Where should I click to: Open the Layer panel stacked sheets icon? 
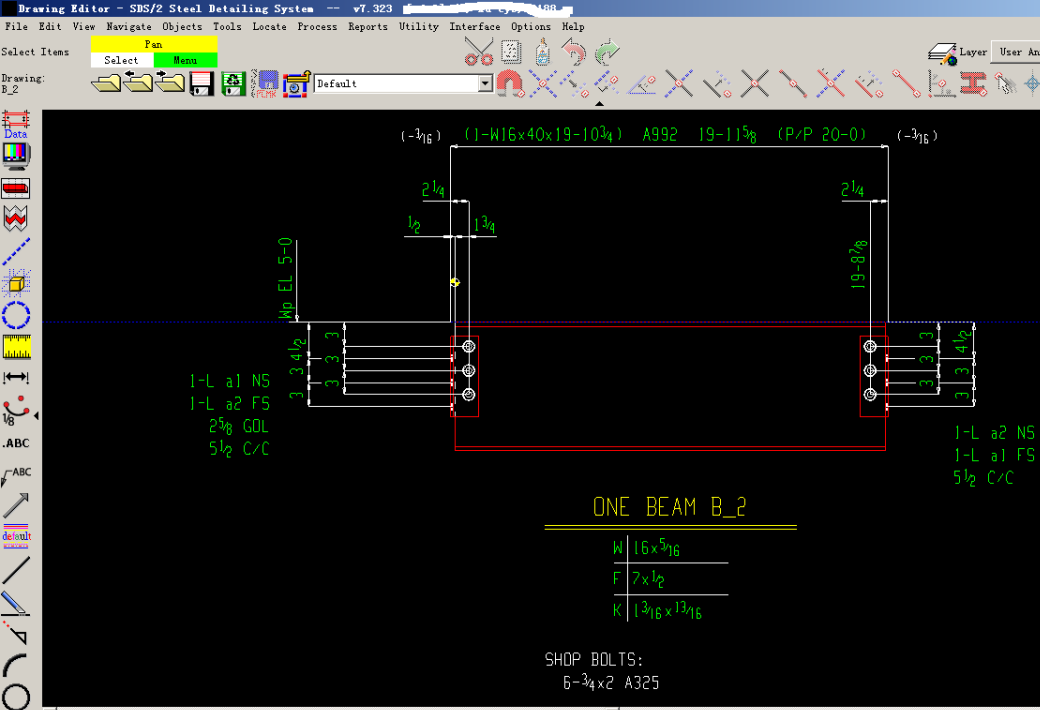(x=942, y=53)
